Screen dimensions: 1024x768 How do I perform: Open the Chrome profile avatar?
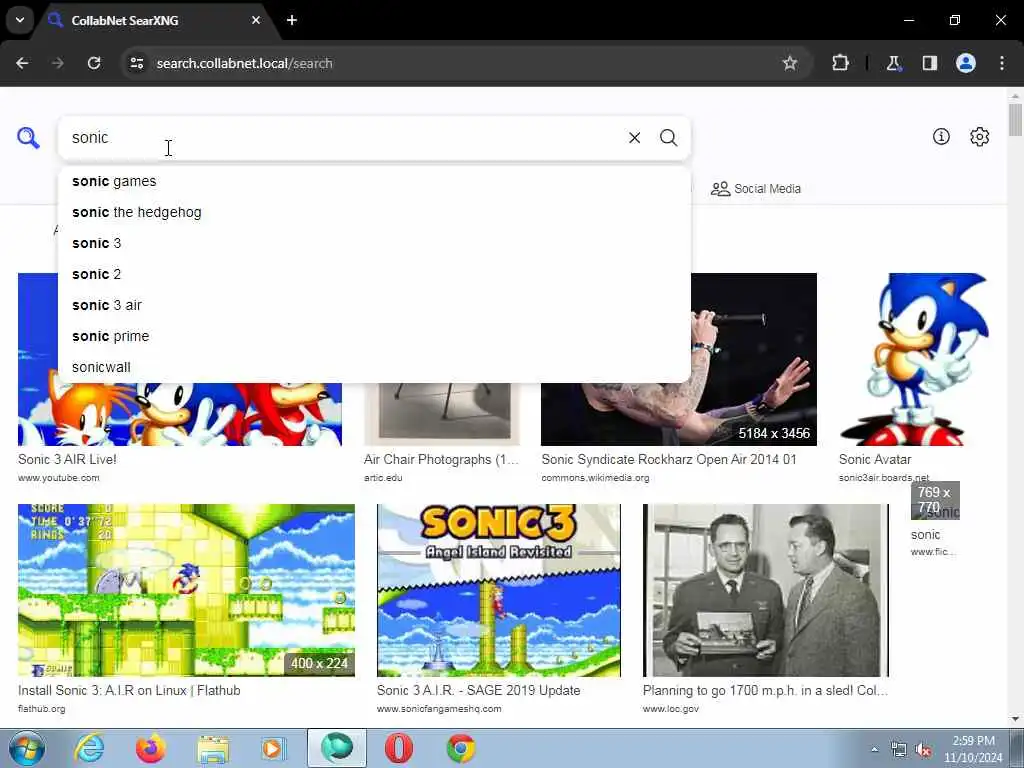pos(966,63)
